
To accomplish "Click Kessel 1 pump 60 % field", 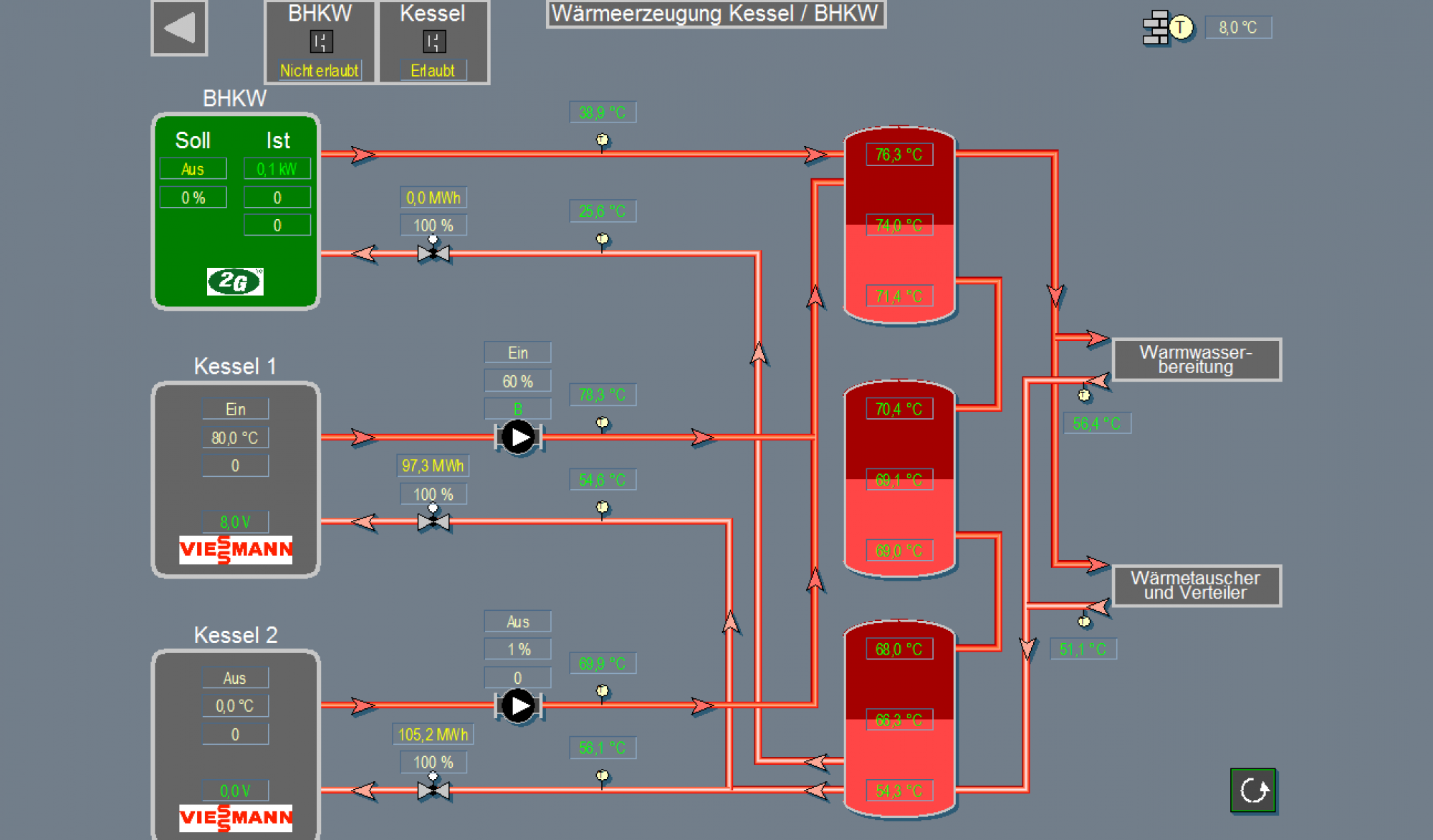I will click(x=517, y=382).
